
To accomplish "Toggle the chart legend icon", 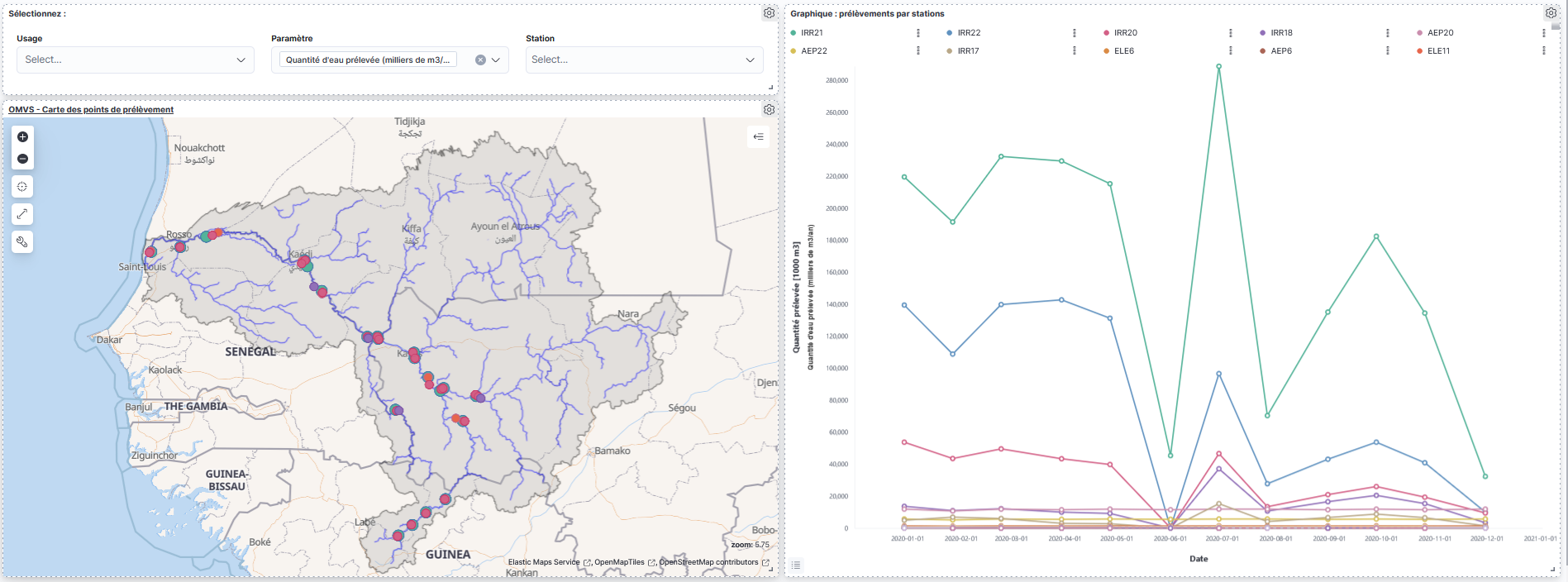I will coord(796,565).
